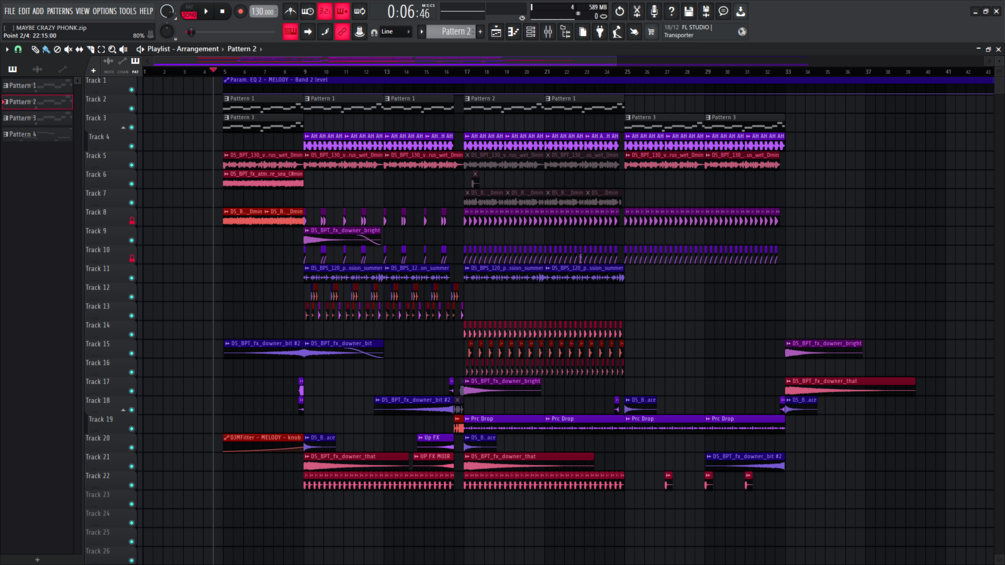1005x565 pixels.
Task: Open the Line snap dropdown
Action: pos(395,32)
